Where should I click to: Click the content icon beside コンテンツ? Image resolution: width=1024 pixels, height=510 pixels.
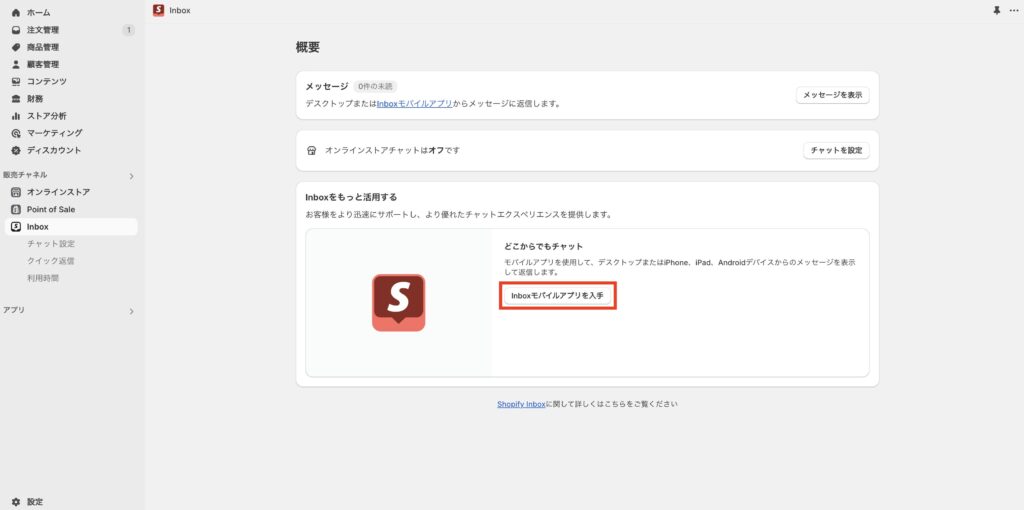point(16,82)
